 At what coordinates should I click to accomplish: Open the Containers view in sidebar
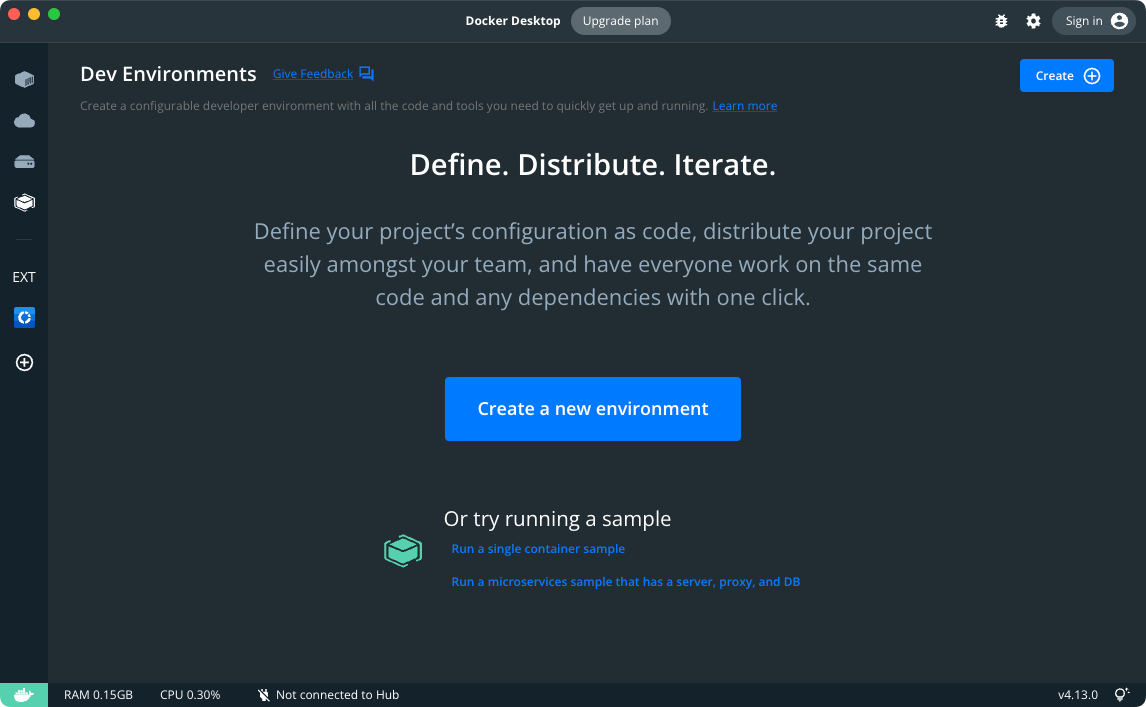coord(24,79)
